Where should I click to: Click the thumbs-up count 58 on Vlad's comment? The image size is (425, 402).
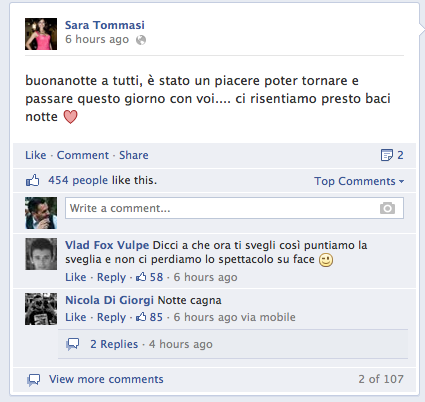pyautogui.click(x=149, y=277)
